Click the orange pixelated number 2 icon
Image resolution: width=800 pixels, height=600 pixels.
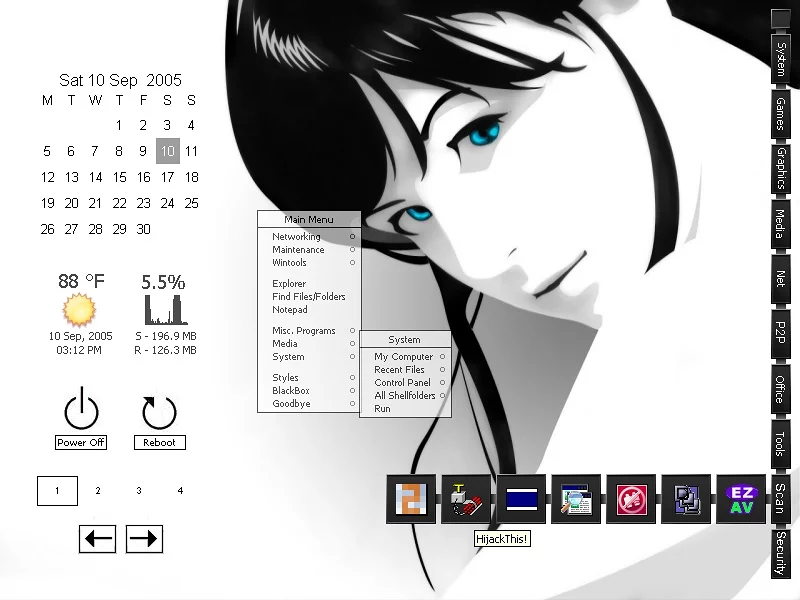tap(411, 499)
